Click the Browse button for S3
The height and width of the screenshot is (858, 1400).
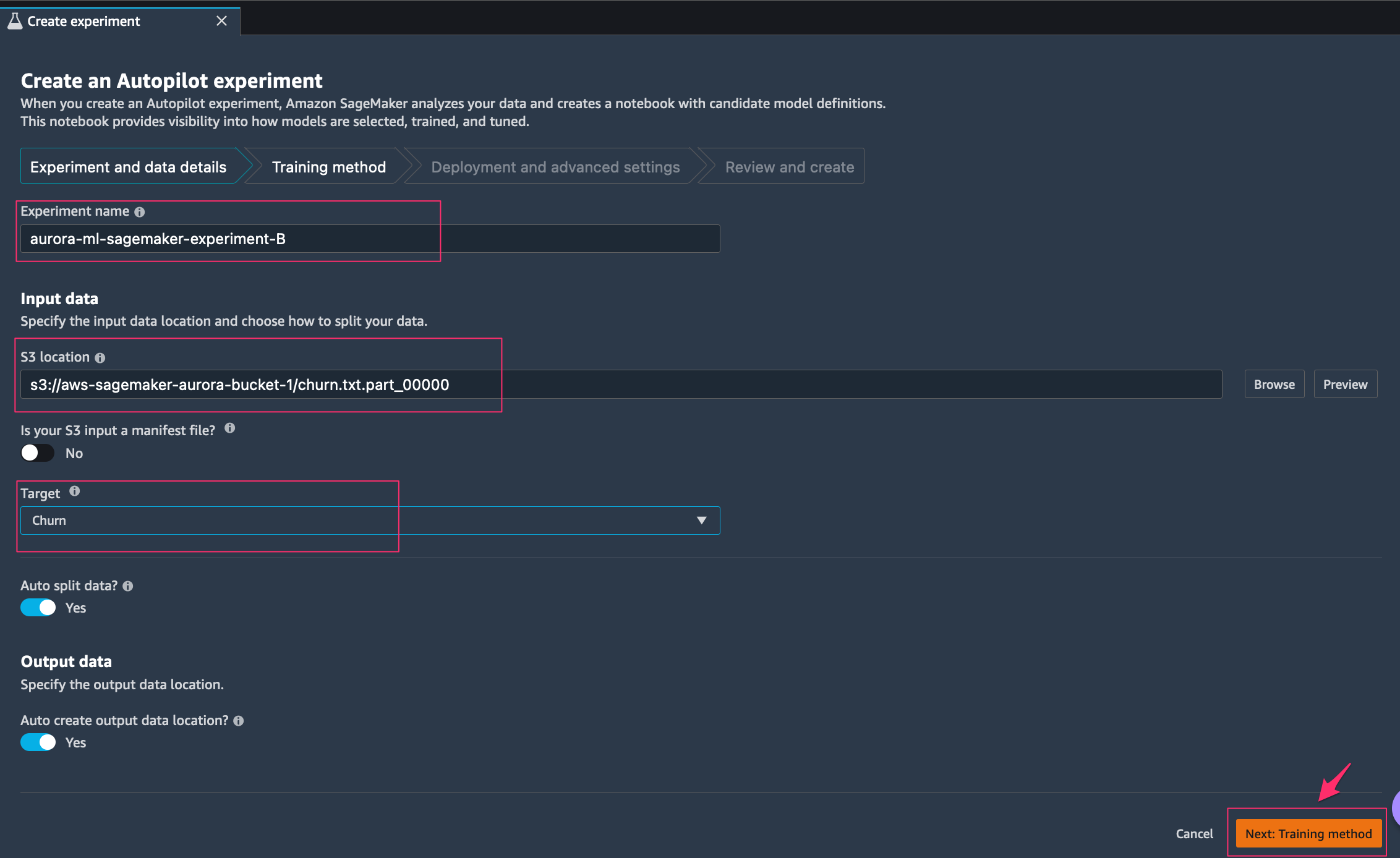point(1274,384)
